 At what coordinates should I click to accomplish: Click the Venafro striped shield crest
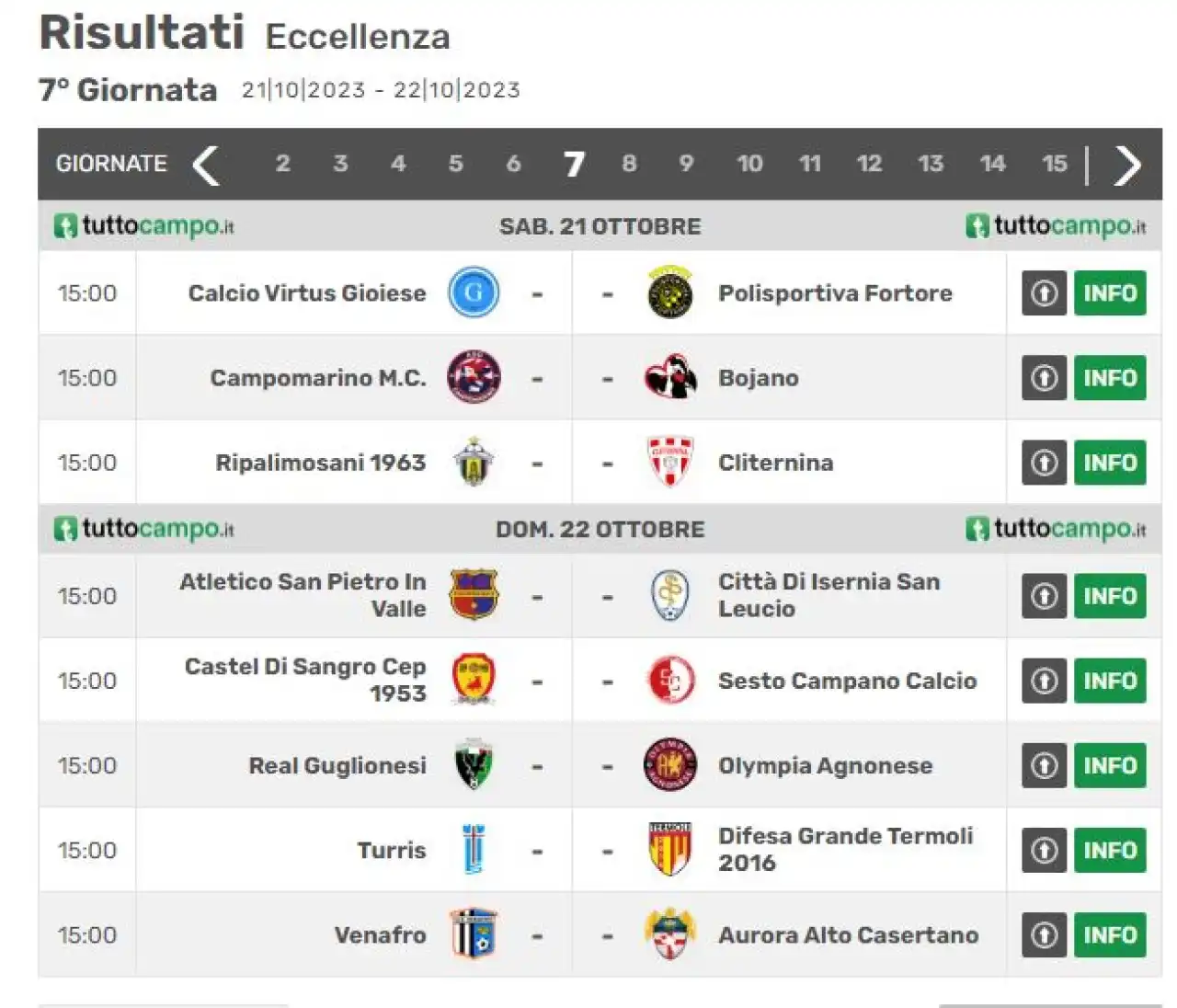tap(474, 934)
